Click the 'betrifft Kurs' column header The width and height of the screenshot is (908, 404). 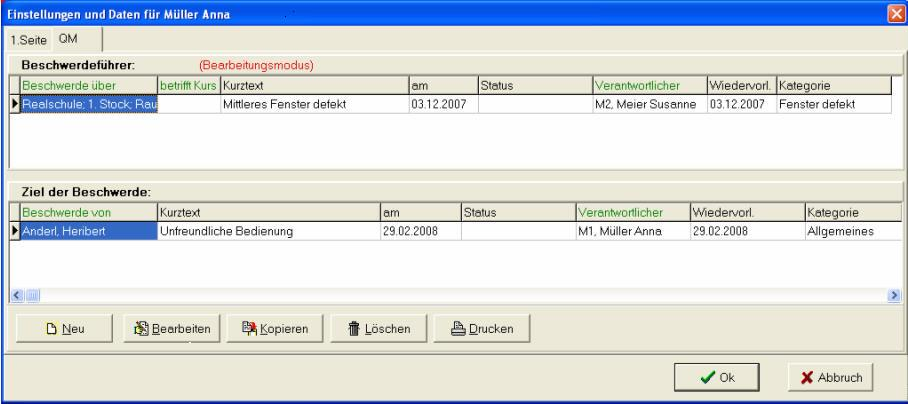pyautogui.click(x=189, y=86)
